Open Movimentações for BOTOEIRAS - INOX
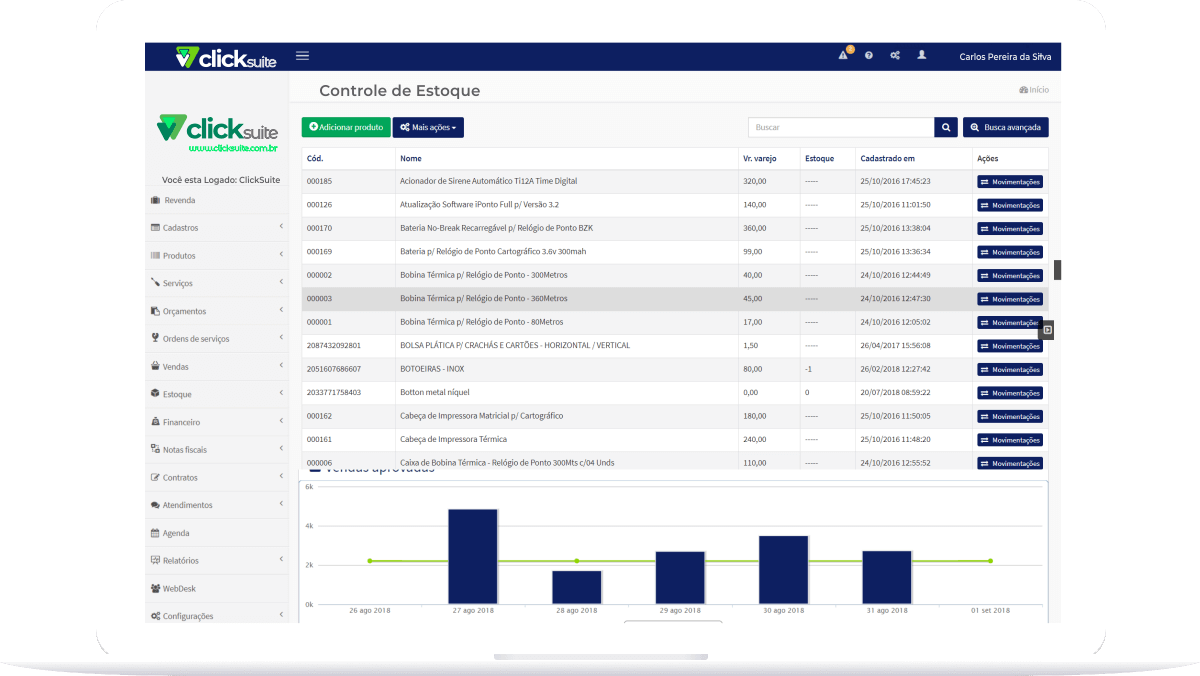This screenshot has height=676, width=1200. click(1010, 370)
